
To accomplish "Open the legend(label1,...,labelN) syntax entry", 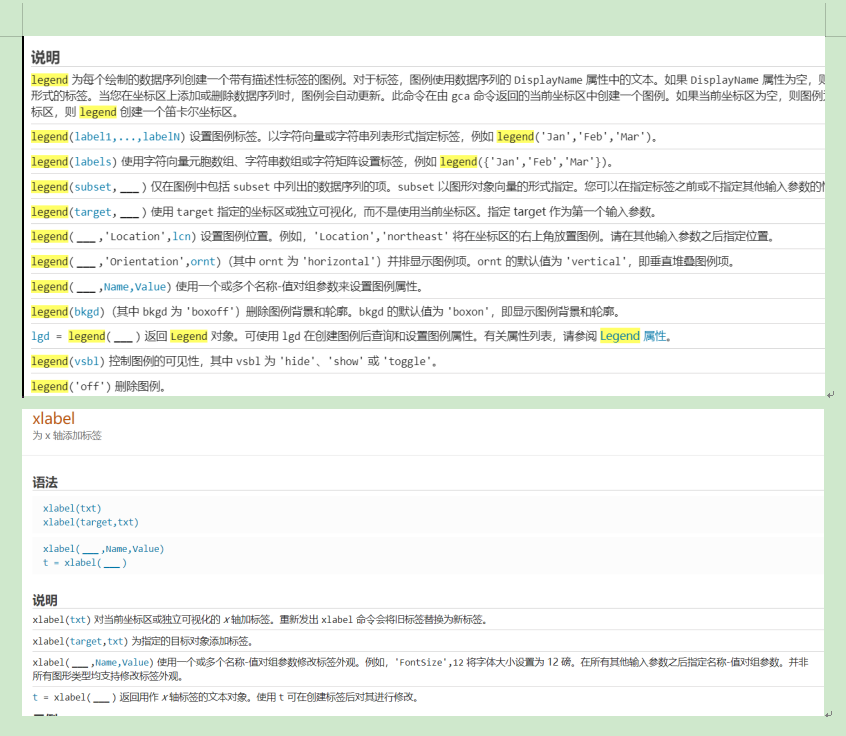I will (x=95, y=136).
